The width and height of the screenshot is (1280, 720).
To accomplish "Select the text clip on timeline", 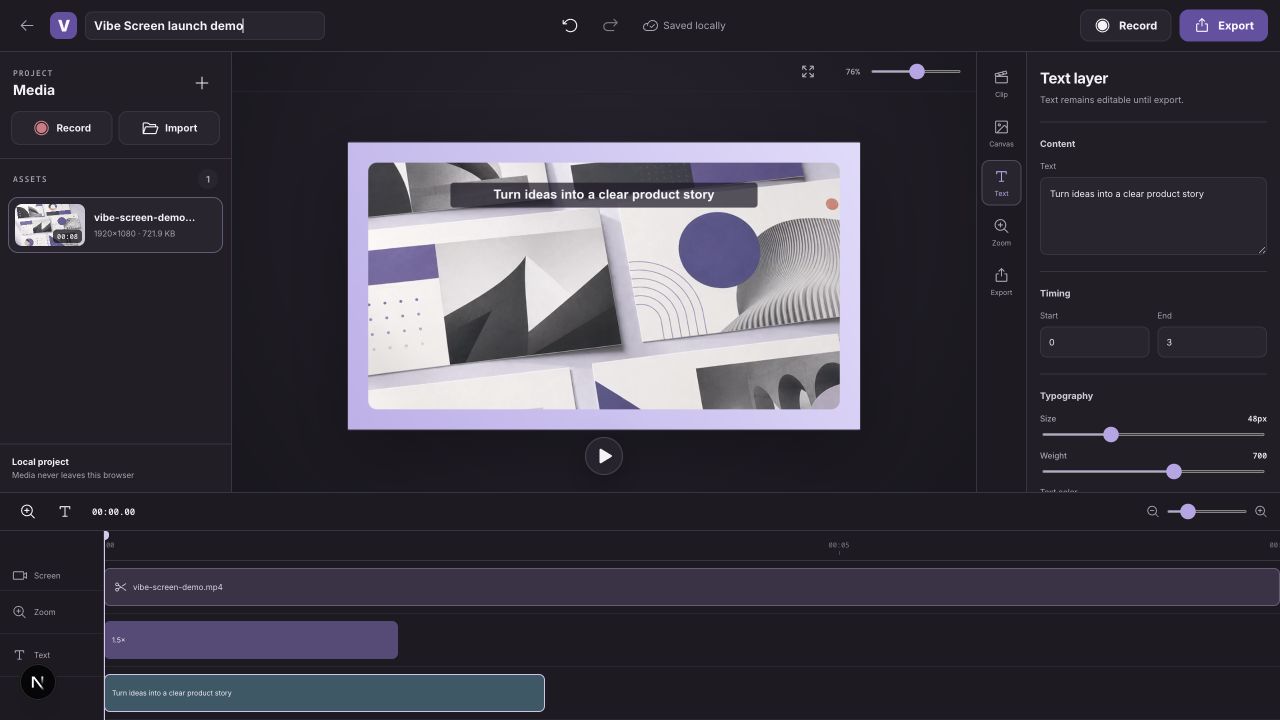I will [x=325, y=693].
